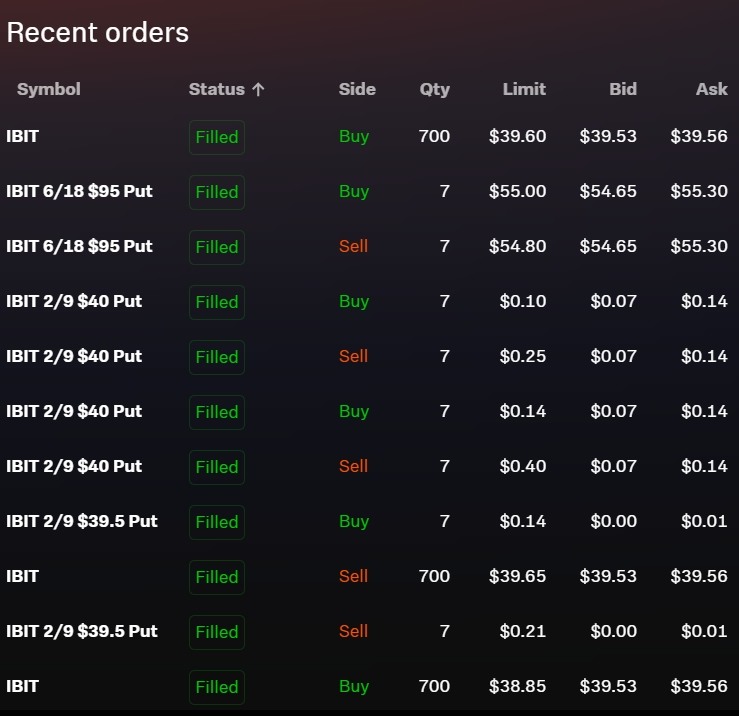Screen dimensions: 739x716
Task: Click the Status sort arrow icon
Action: (x=258, y=90)
